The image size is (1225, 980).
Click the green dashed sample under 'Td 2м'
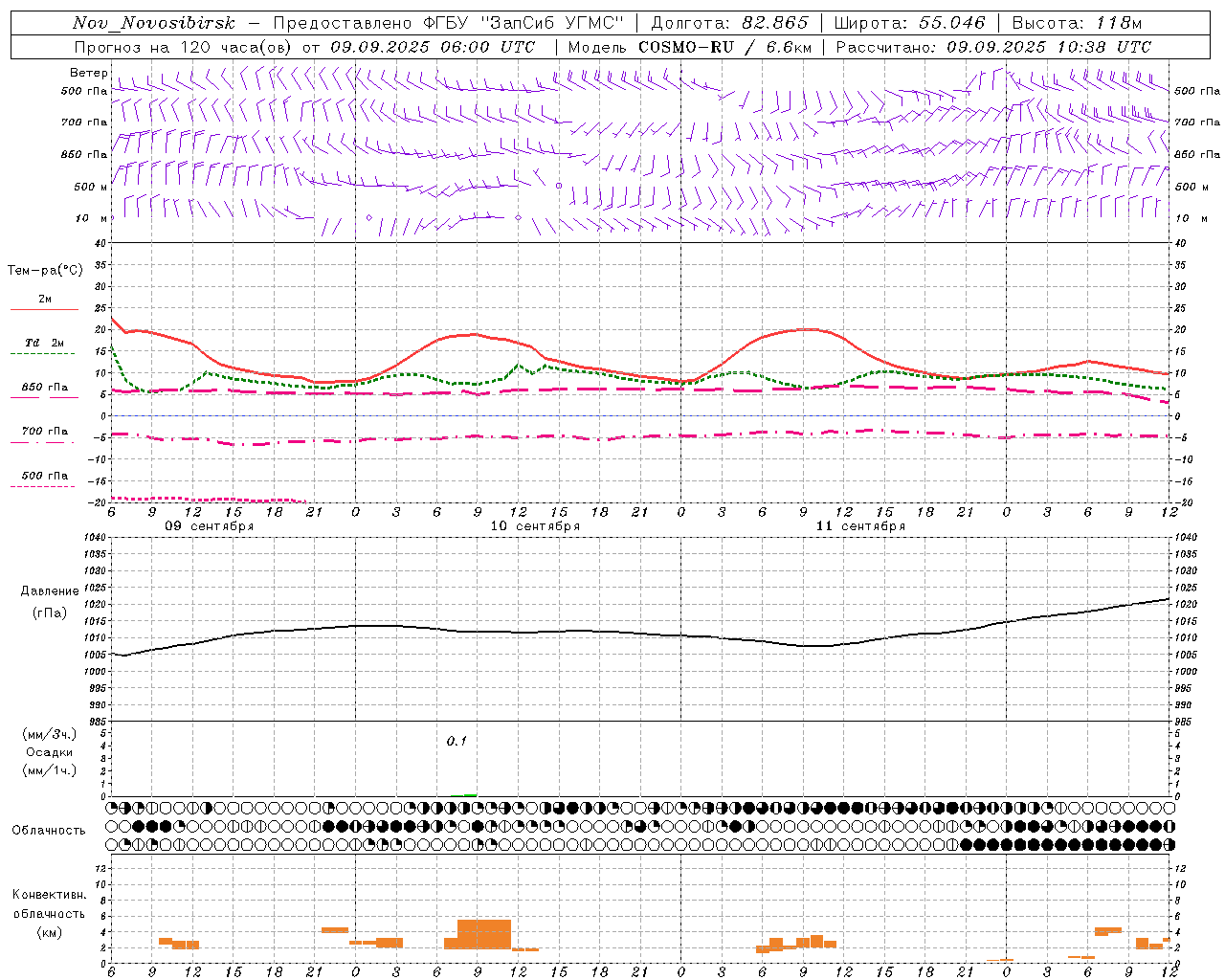click(42, 354)
